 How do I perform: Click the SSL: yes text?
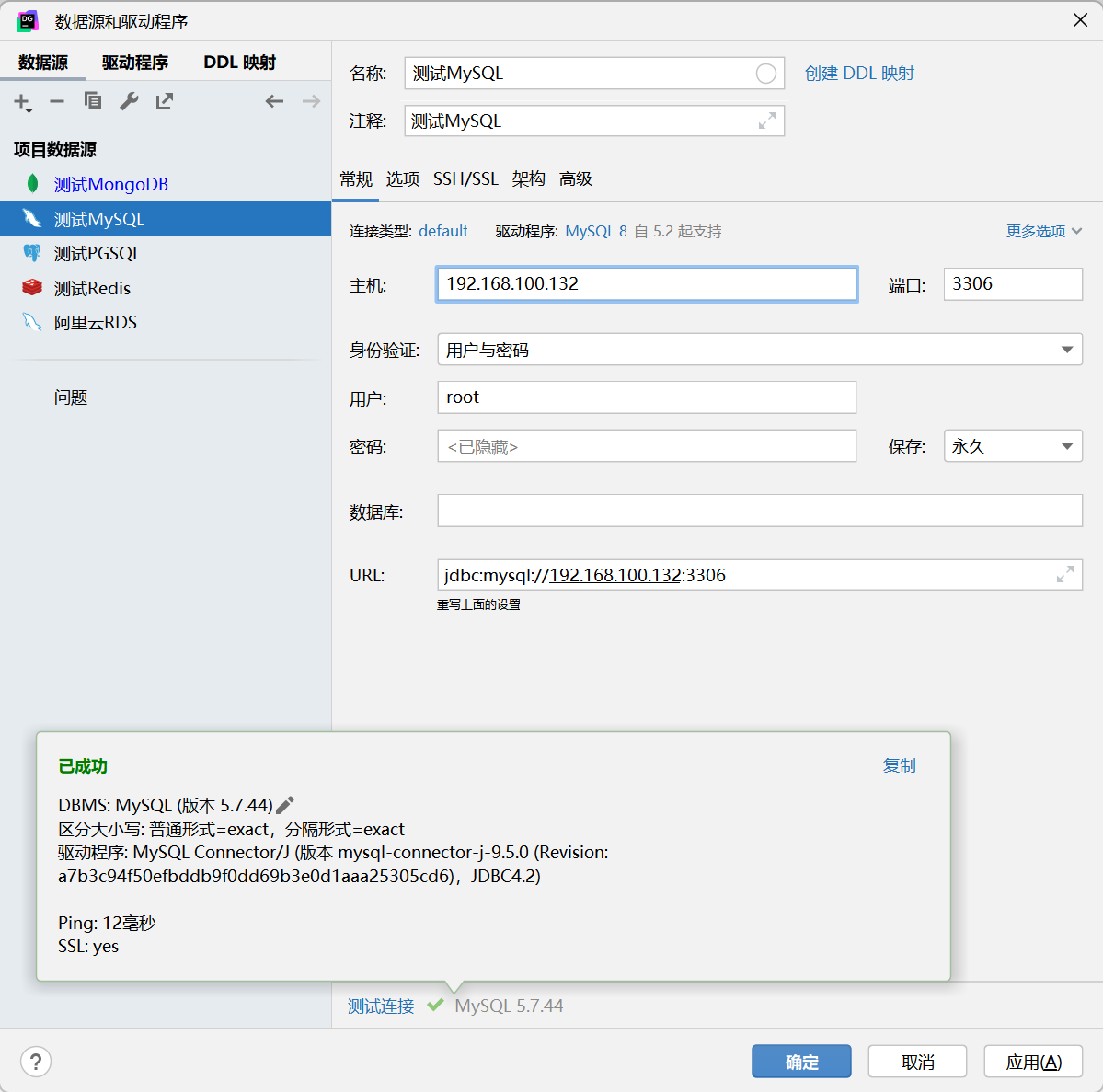[88, 947]
